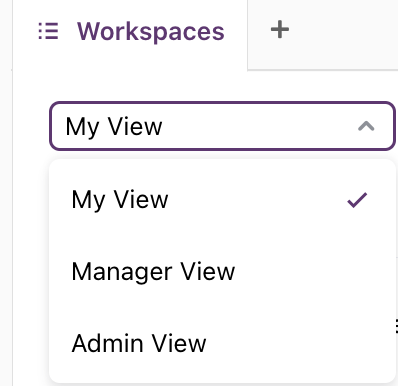This screenshot has width=398, height=386.
Task: Pick the checked My View option
Action: click(x=222, y=200)
